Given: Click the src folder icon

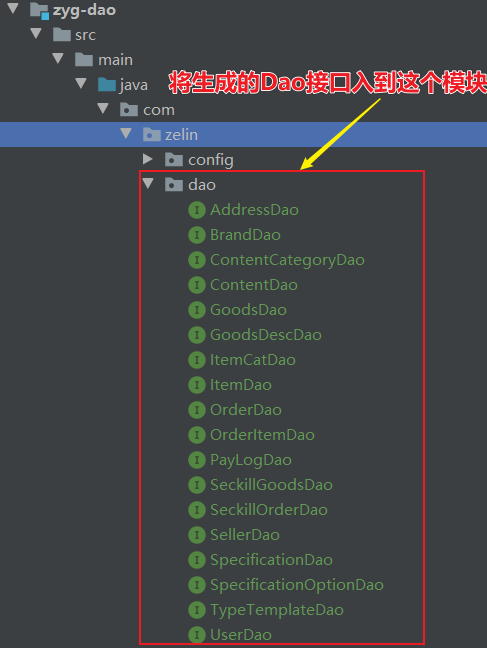Looking at the screenshot, I should (62, 35).
